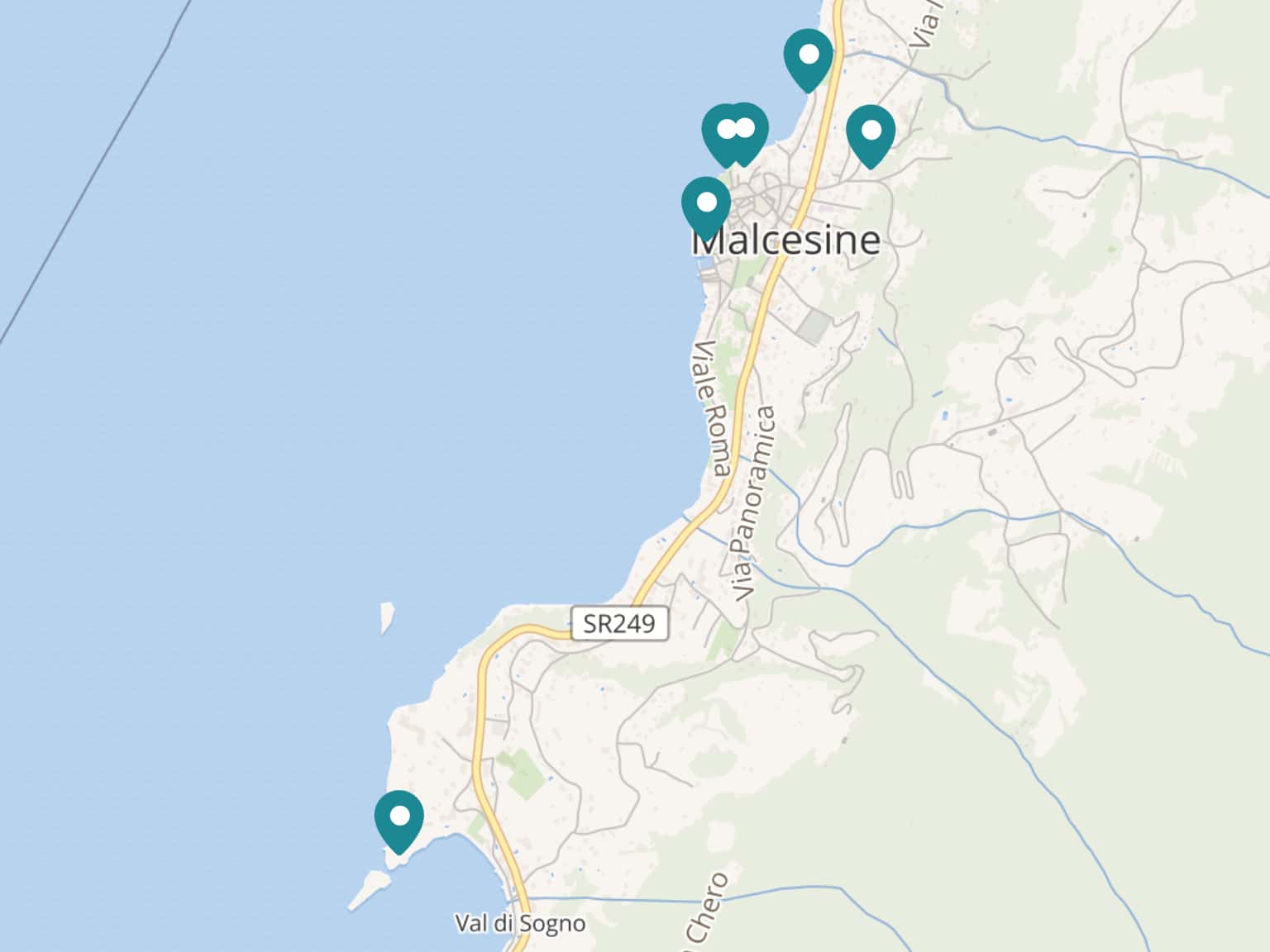Image resolution: width=1270 pixels, height=952 pixels.
Task: Select the map pin near Val di Sogno
Action: [399, 821]
